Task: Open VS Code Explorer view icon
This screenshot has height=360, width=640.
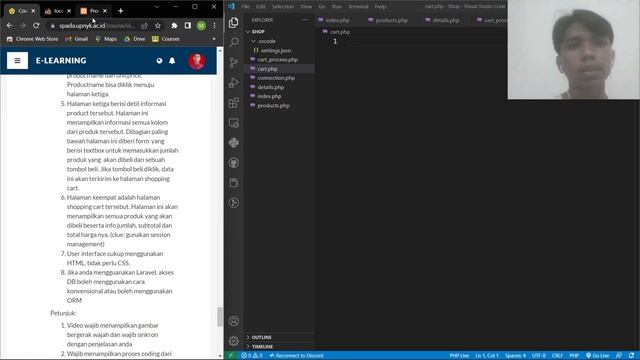Action: coord(233,22)
